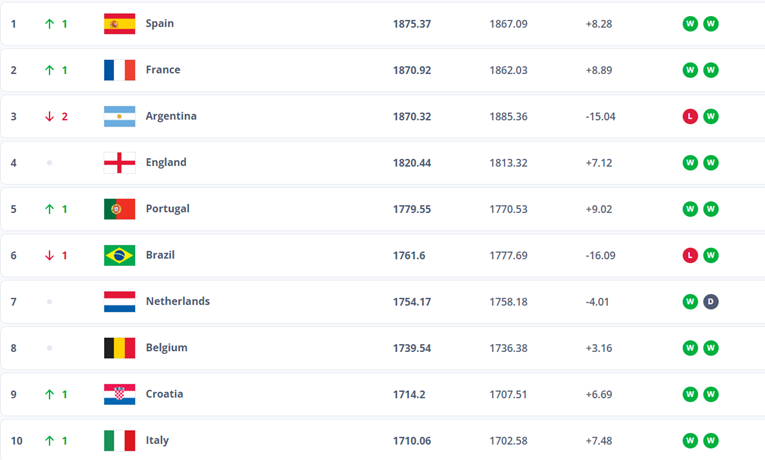Click the France flag icon
This screenshot has height=460, width=765.
pyautogui.click(x=119, y=70)
